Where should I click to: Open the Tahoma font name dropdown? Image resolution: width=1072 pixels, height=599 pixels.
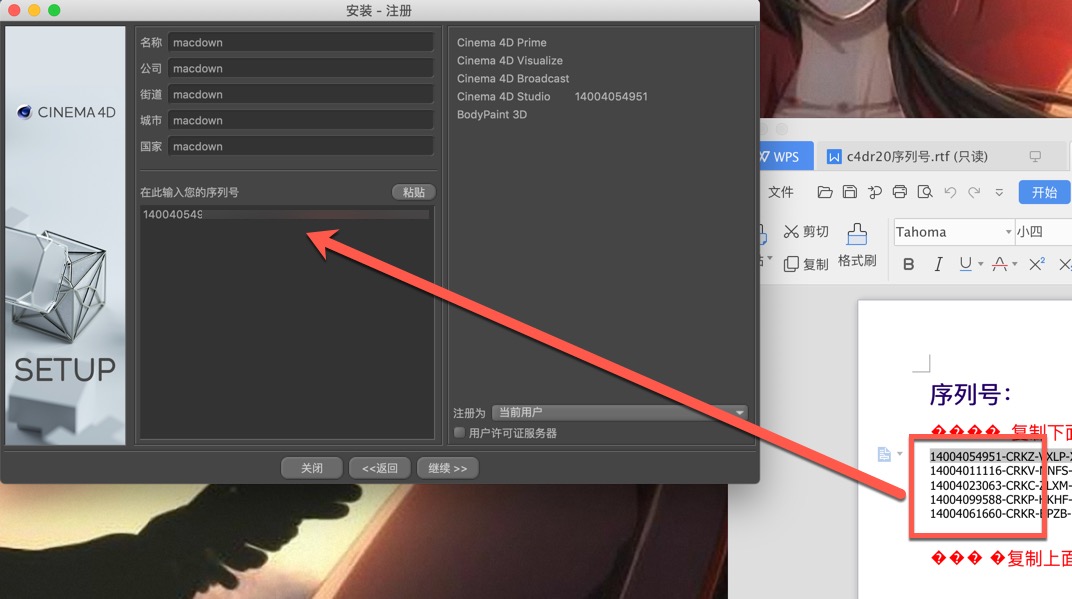point(1008,232)
